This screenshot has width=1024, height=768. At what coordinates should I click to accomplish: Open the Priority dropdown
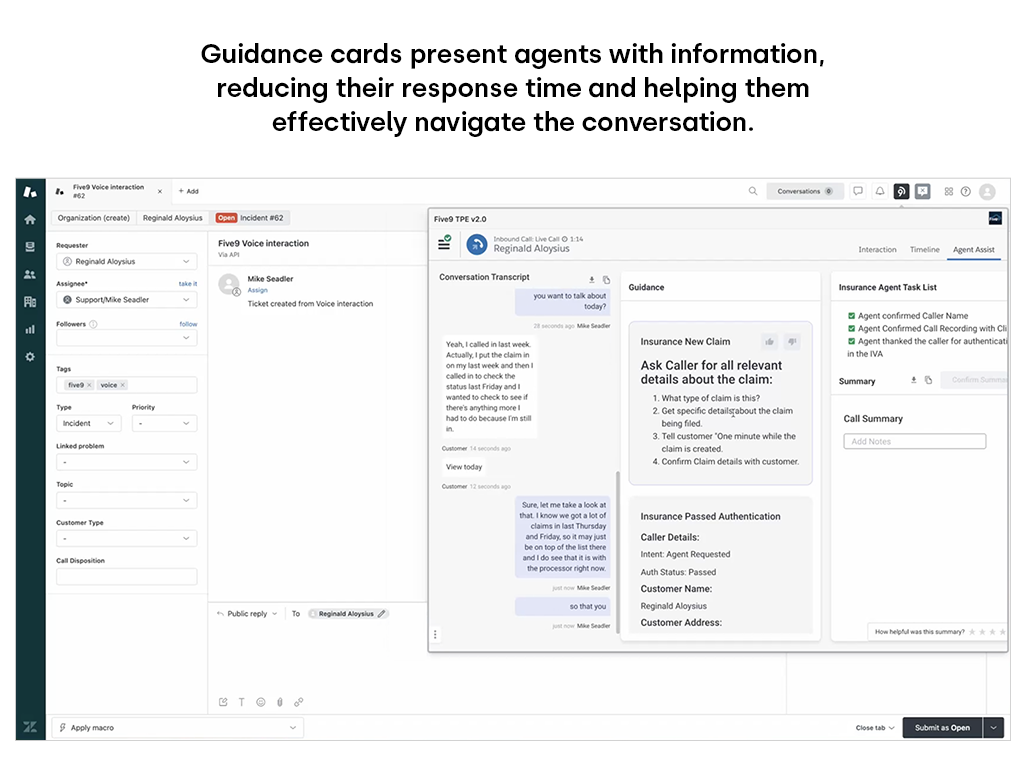tap(164, 424)
